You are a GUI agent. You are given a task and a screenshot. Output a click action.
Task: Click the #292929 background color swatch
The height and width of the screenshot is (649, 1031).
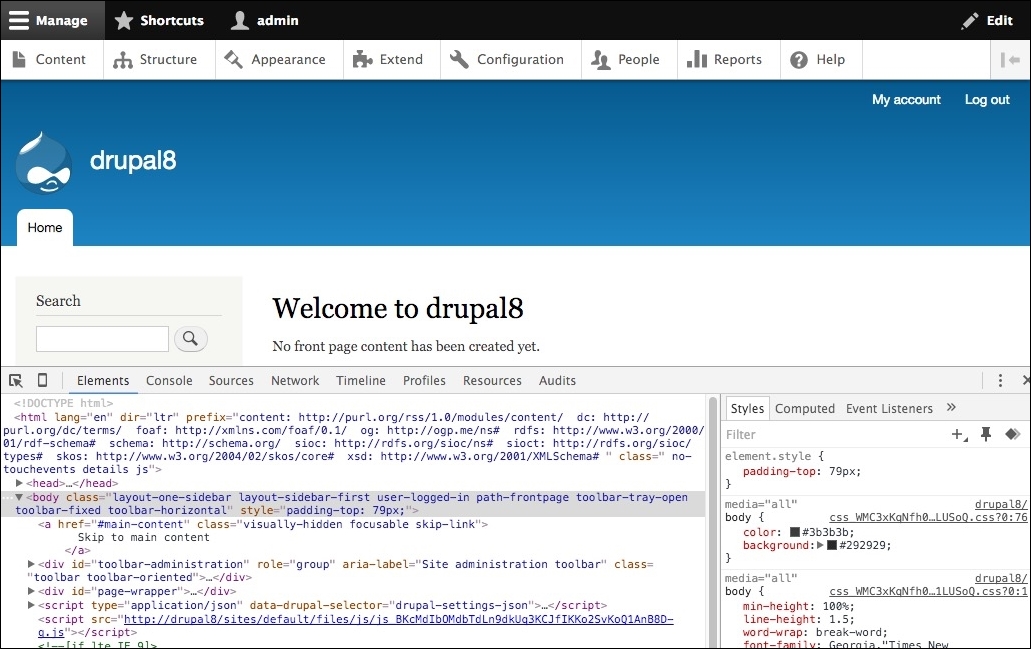pyautogui.click(x=832, y=545)
